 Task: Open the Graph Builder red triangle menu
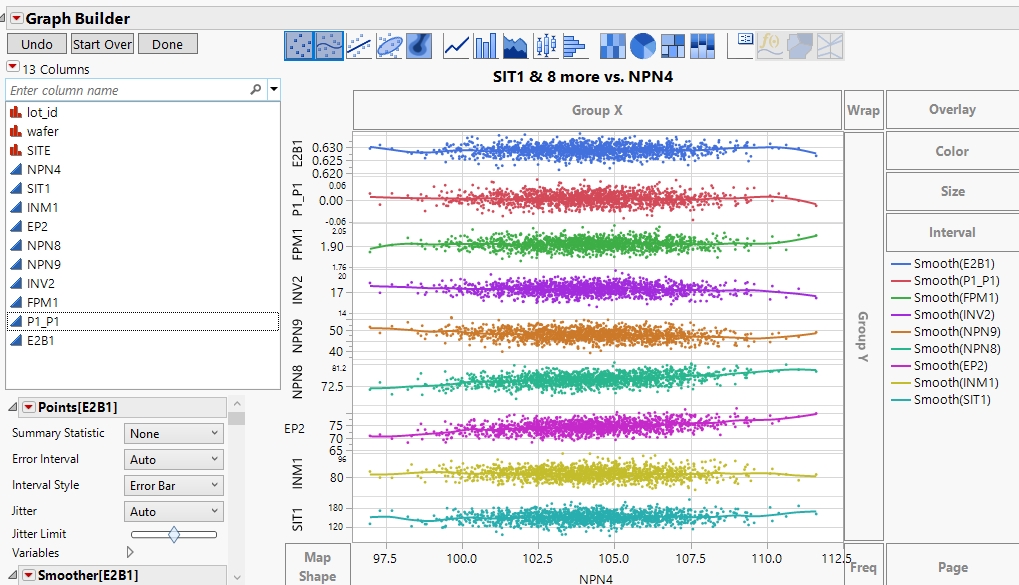16,18
